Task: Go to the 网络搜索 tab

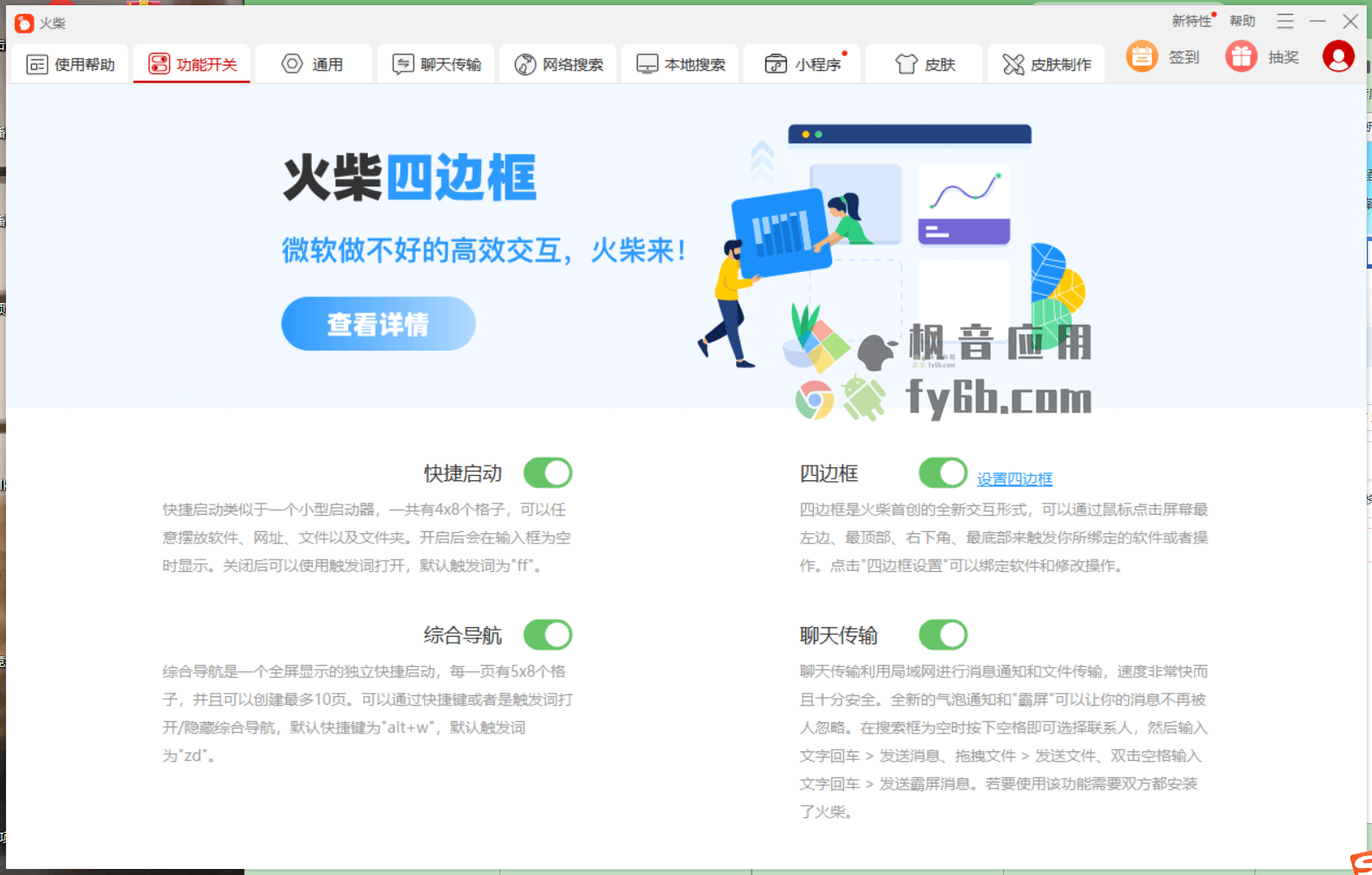Action: 558,64
